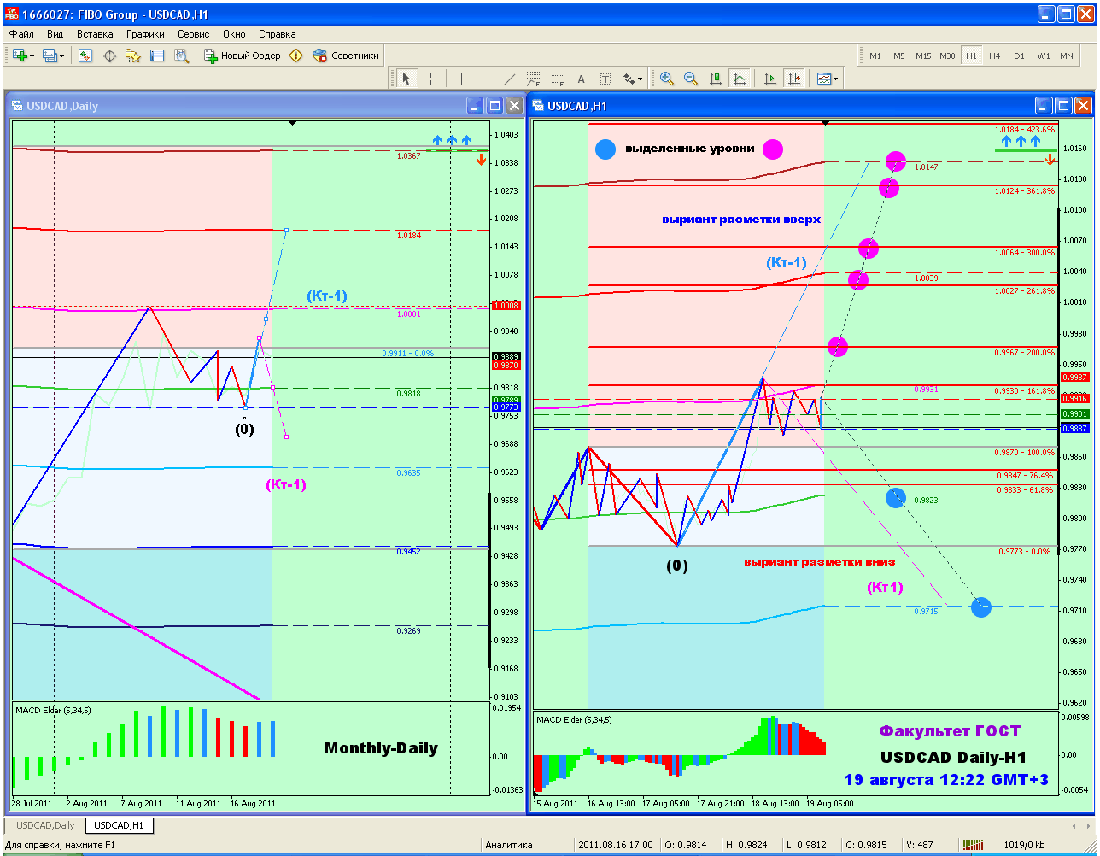Open the new chart icon
The width and height of the screenshot is (1100, 856).
pos(19,55)
